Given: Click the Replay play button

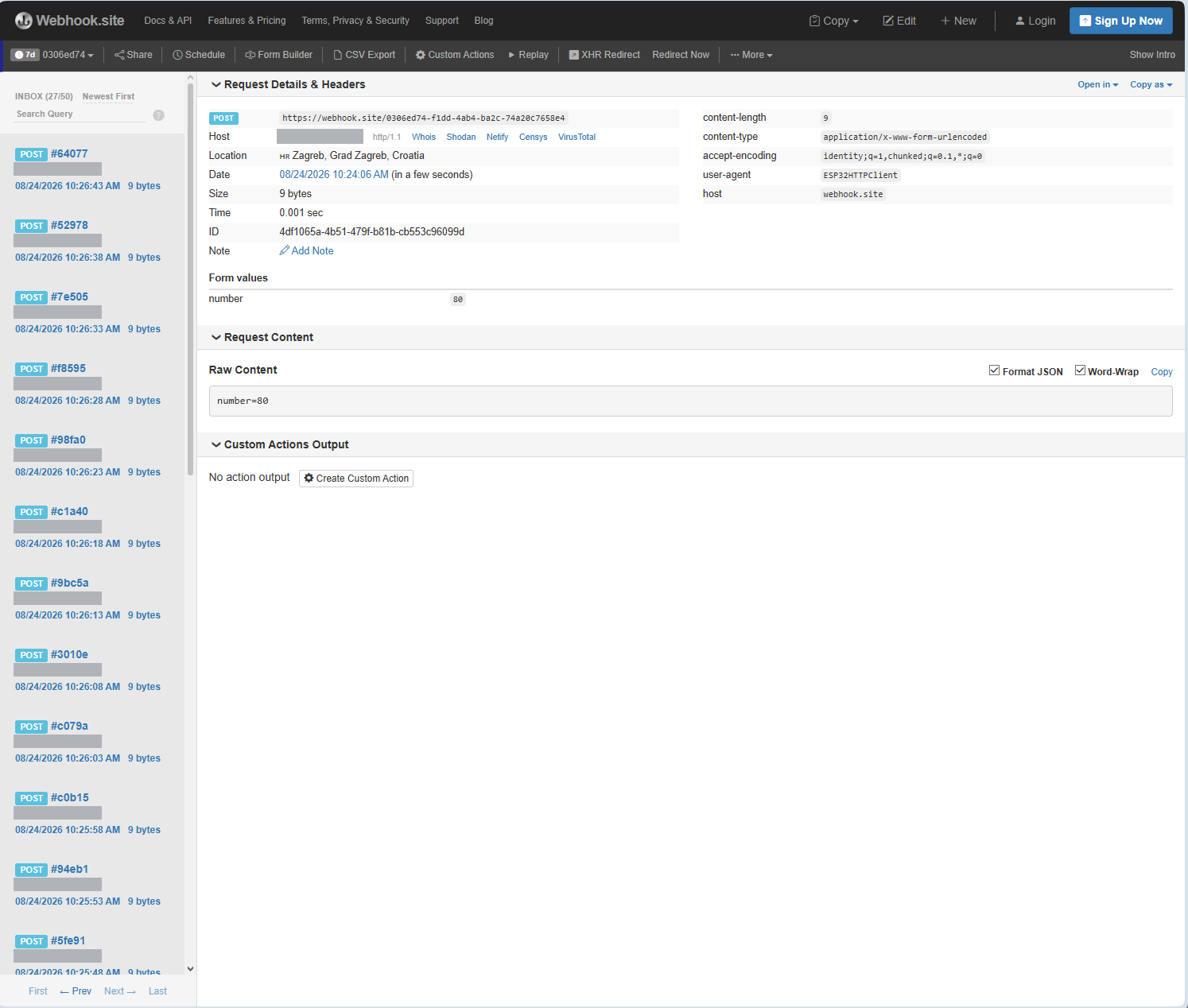Looking at the screenshot, I should click(x=528, y=55).
